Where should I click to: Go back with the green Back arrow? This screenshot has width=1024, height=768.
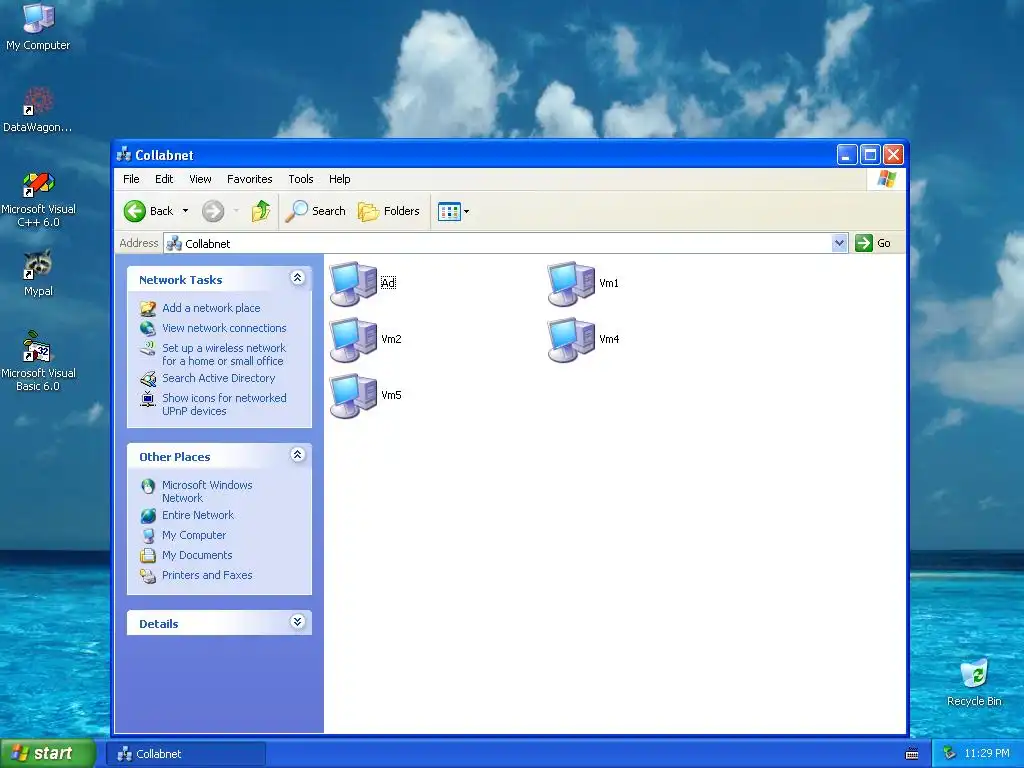pos(135,211)
